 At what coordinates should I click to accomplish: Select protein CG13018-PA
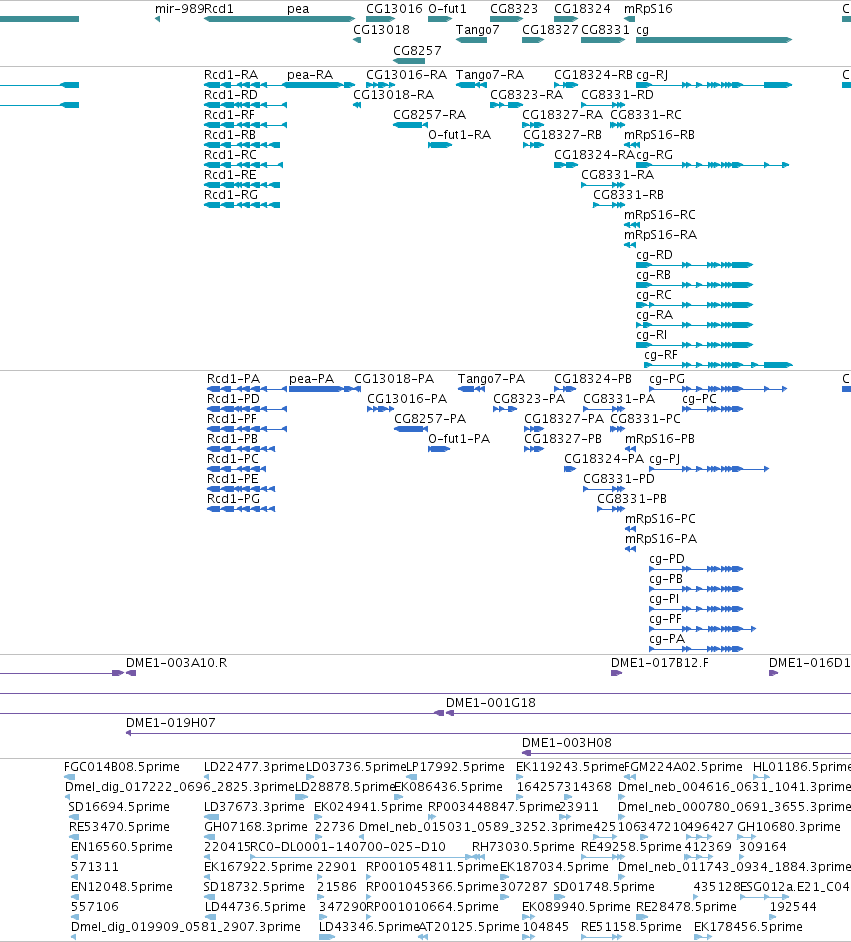point(393,379)
